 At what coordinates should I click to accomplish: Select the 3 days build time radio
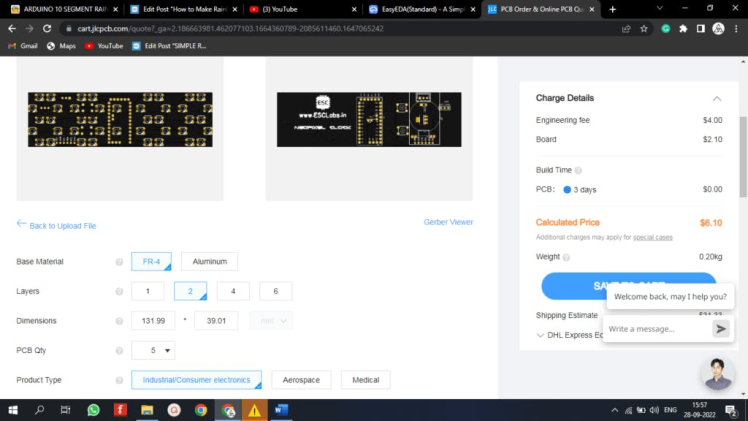(x=567, y=190)
